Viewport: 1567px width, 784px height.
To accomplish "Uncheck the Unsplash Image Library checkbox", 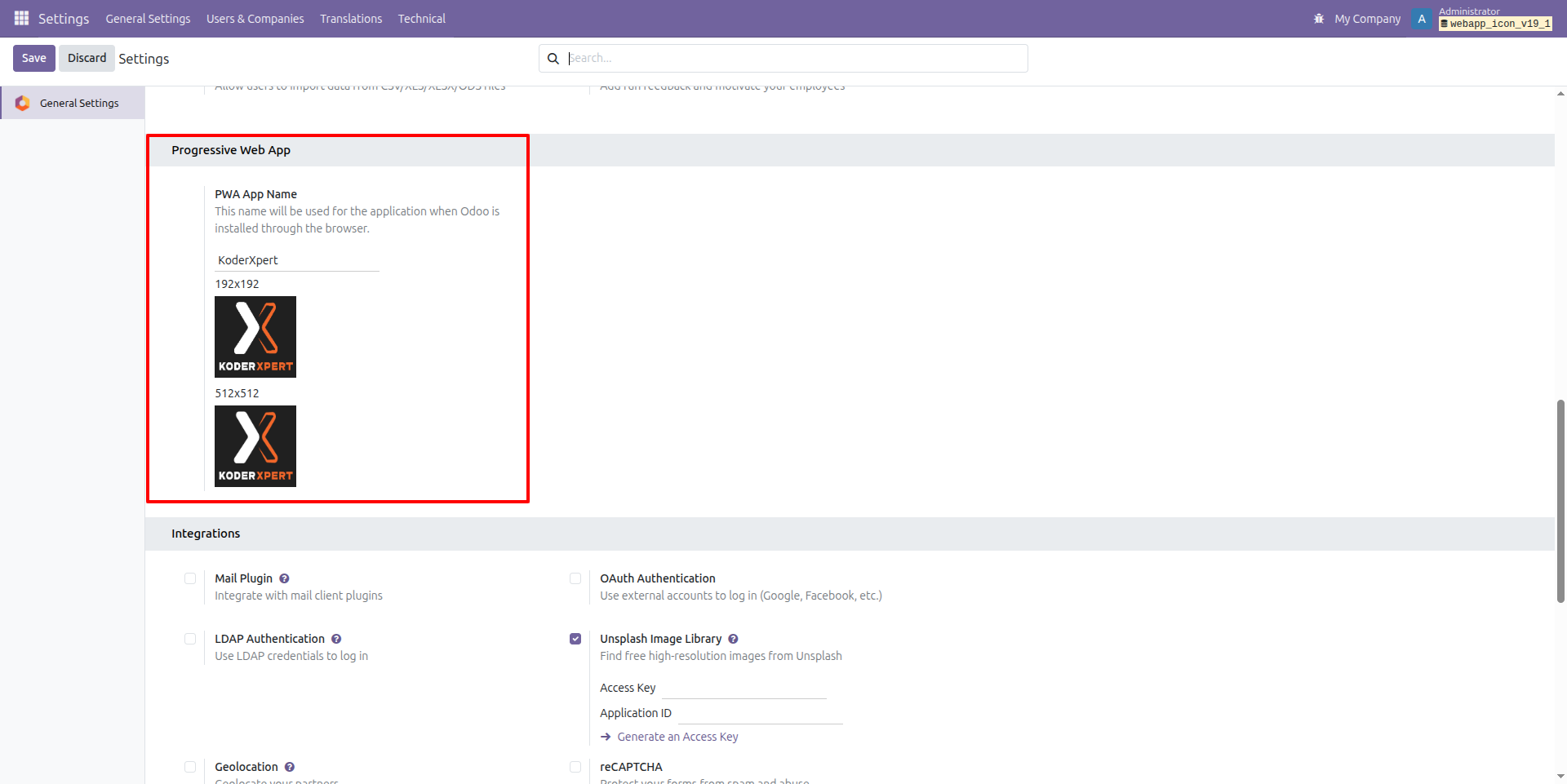I will [x=575, y=639].
